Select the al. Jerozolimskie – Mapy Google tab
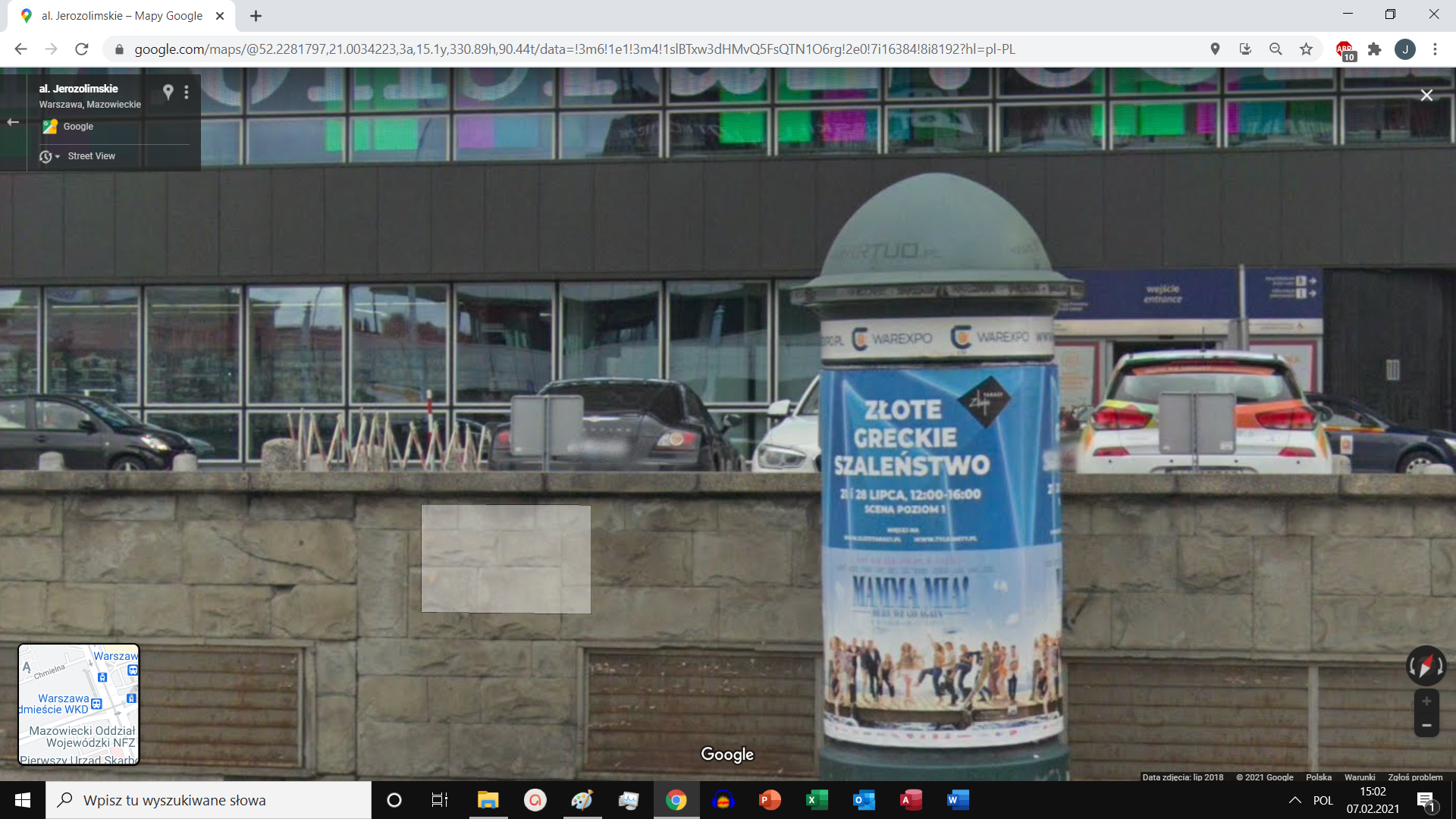The width and height of the screenshot is (1456, 819). [x=121, y=16]
